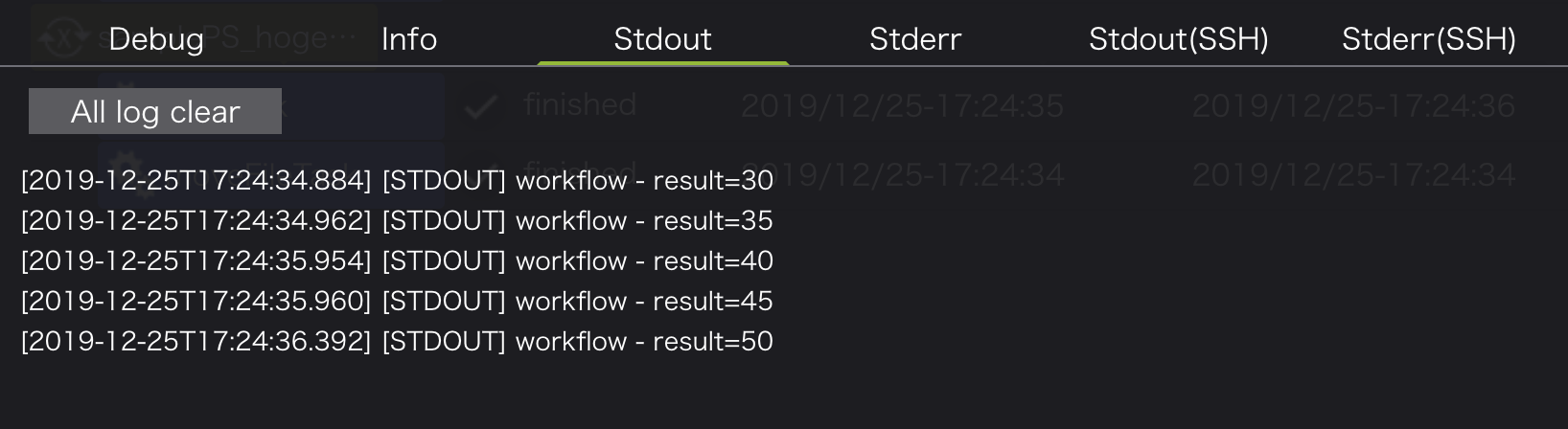Select the log line showing result=45
This screenshot has width=1568, height=429.
tap(397, 301)
